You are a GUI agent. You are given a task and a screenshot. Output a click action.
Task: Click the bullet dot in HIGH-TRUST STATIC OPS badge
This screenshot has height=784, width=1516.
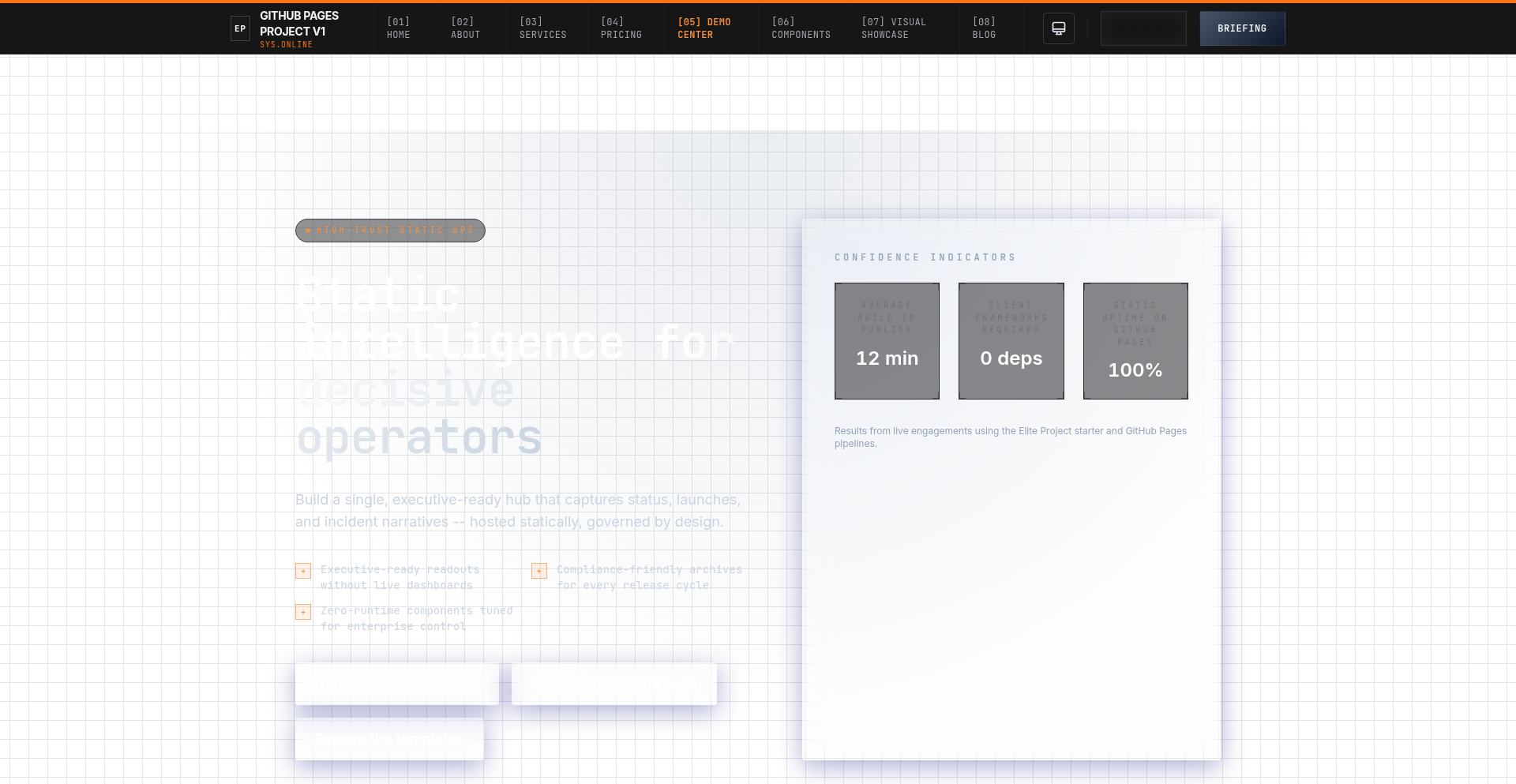(310, 231)
